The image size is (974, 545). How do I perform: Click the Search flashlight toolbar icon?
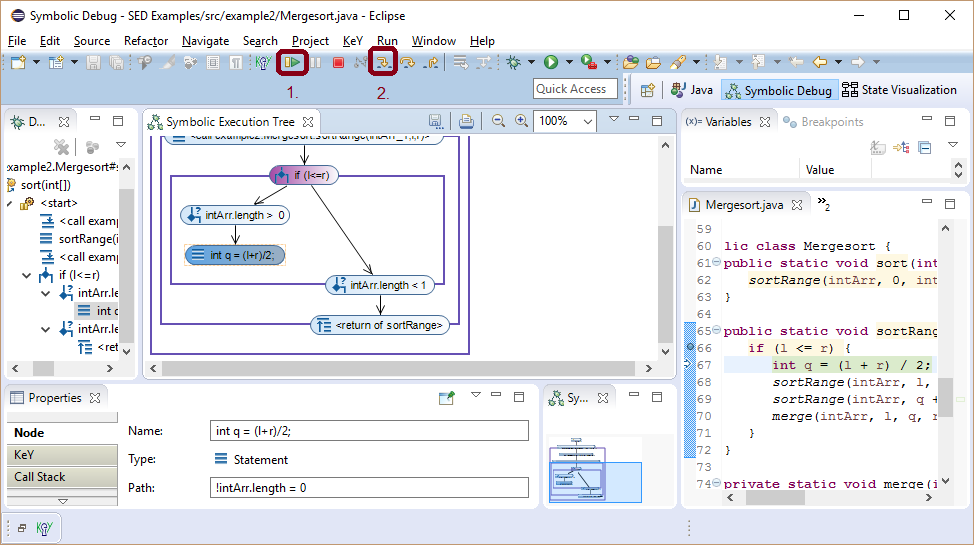coord(677,62)
